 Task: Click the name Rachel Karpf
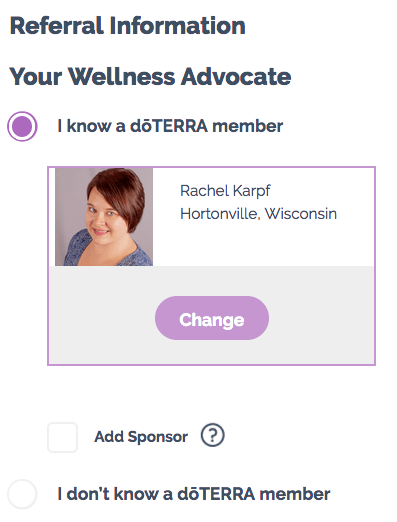point(225,191)
